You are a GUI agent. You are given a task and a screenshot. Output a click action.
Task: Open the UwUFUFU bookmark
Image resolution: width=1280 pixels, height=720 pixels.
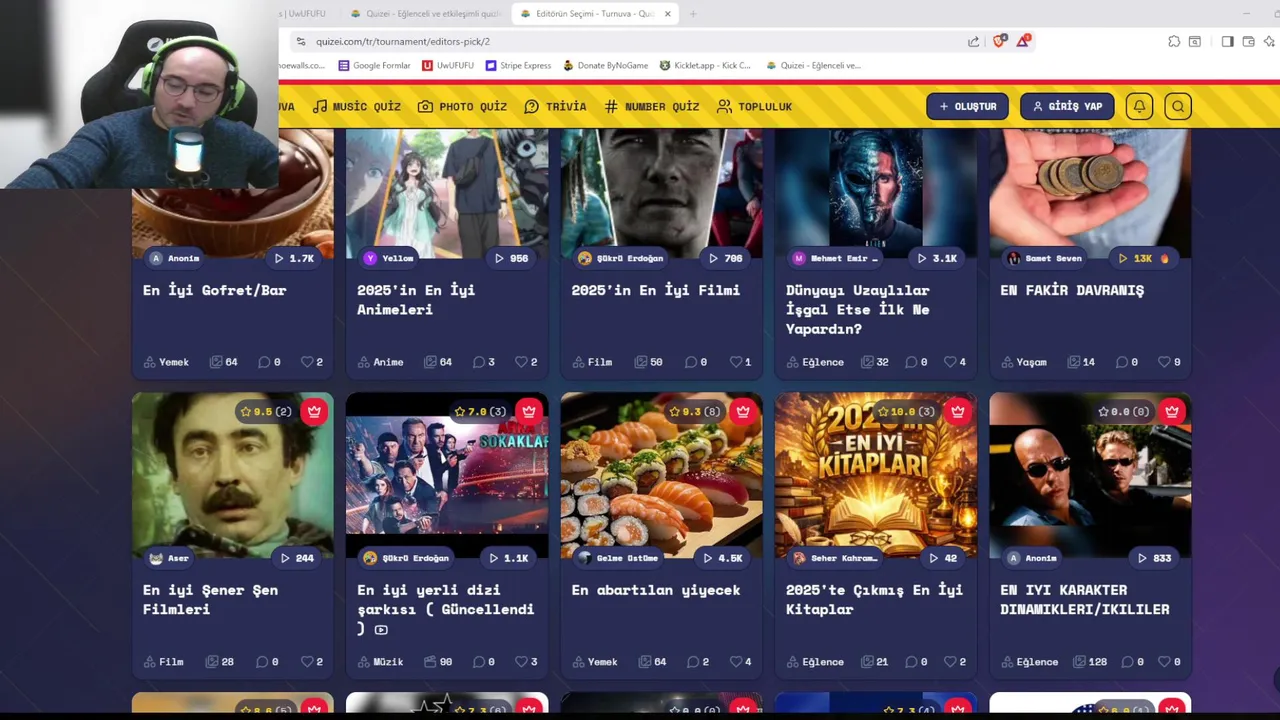(448, 65)
